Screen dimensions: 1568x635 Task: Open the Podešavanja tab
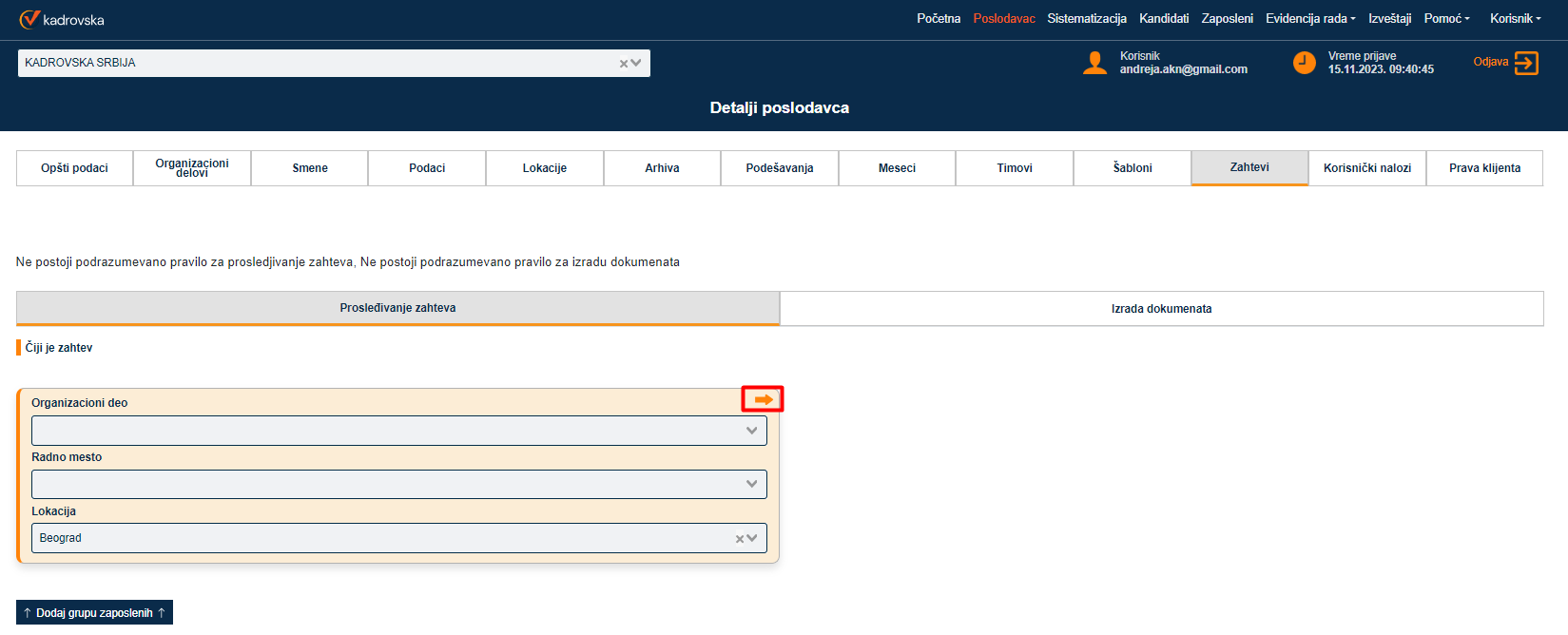779,168
